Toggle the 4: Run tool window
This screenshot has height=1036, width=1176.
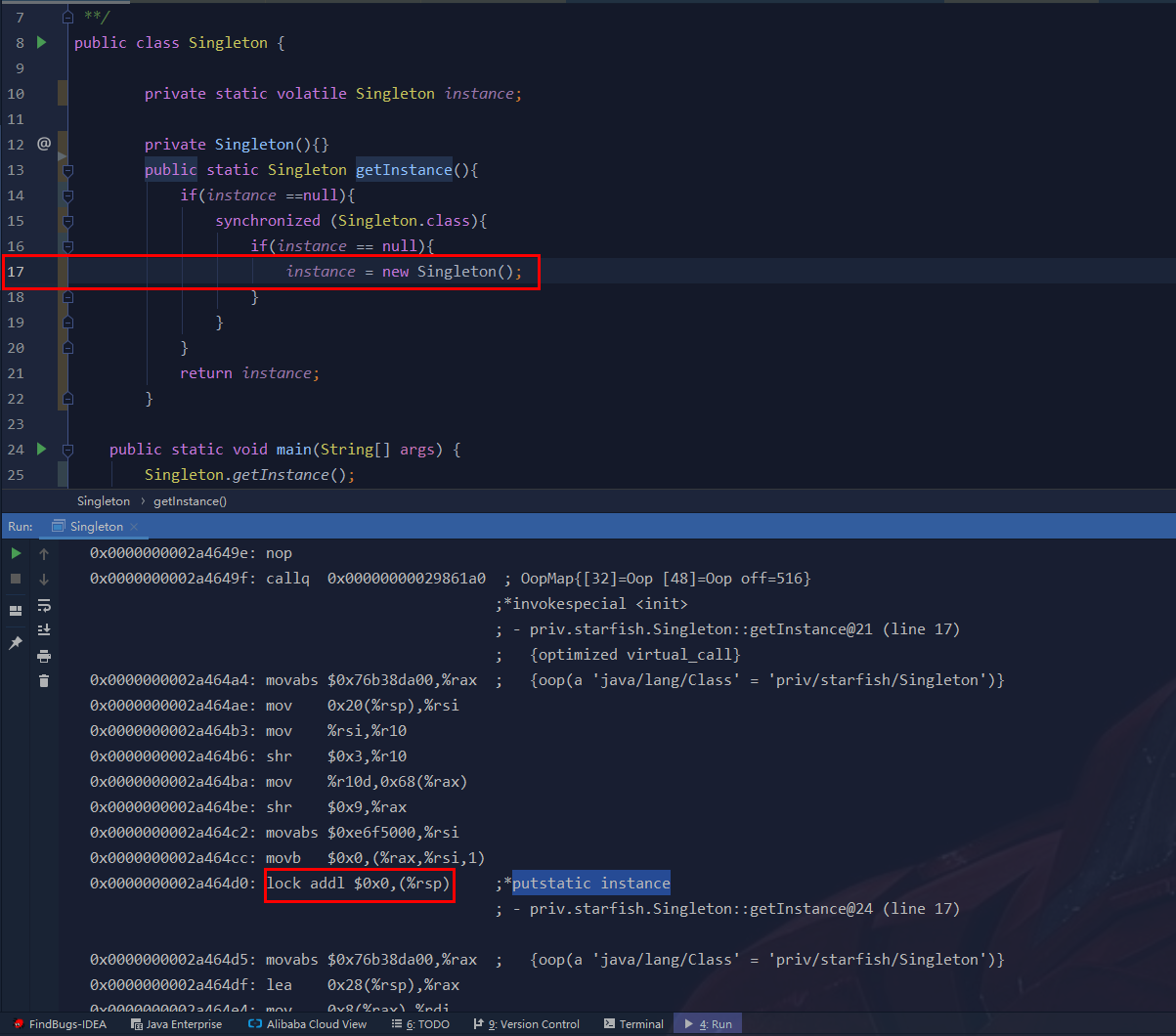(708, 1024)
